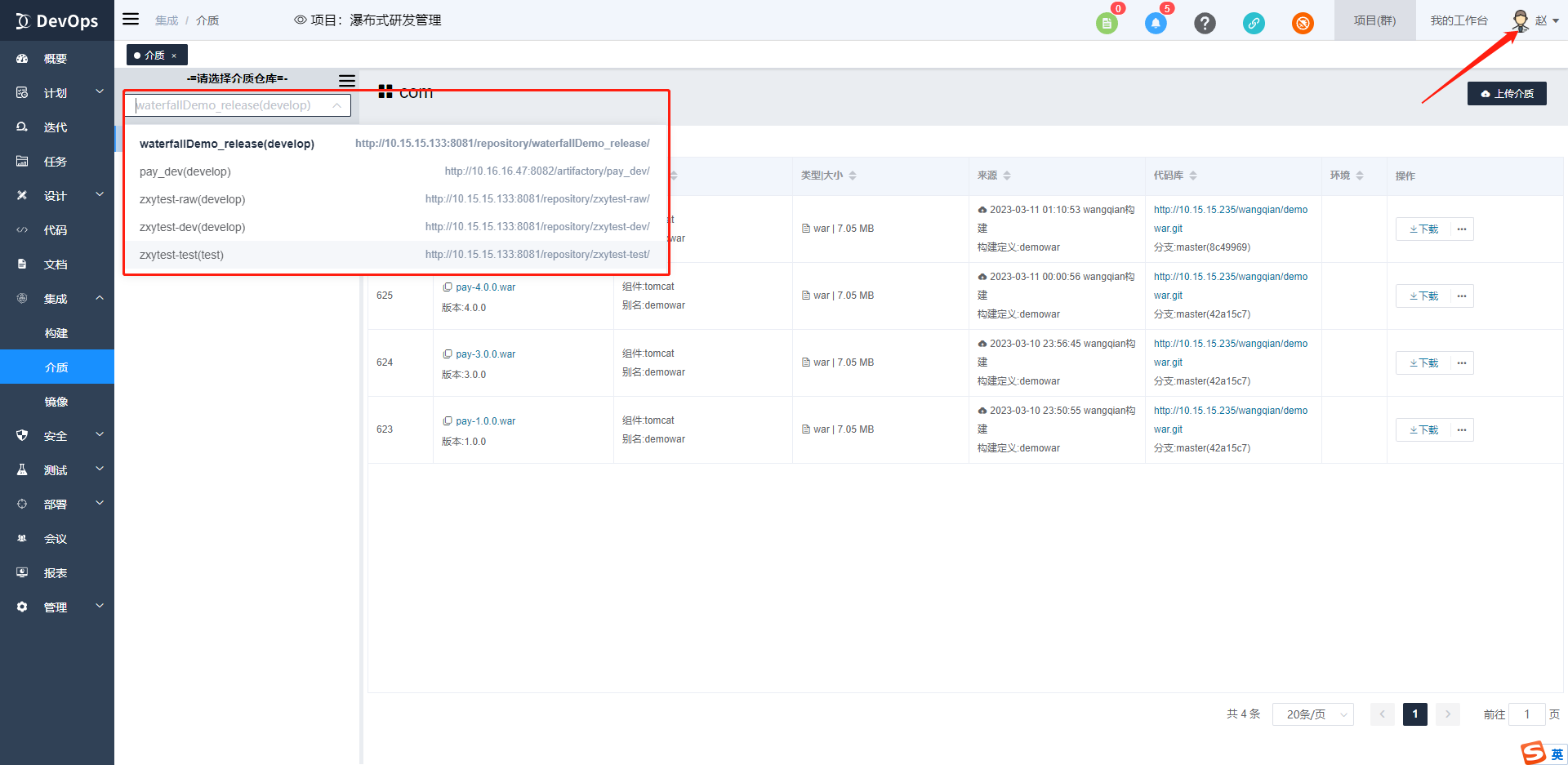Open more actions for artifact 625
The height and width of the screenshot is (765, 1568).
[x=1462, y=296]
